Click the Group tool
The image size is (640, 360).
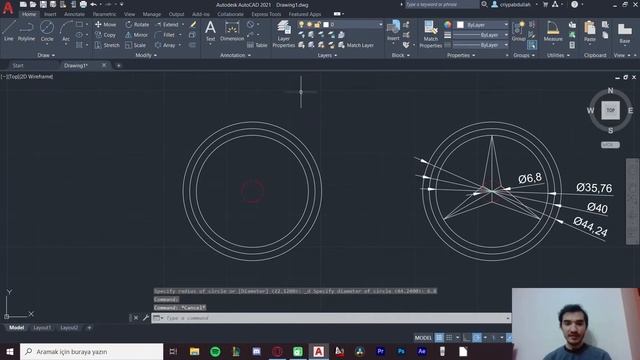click(x=518, y=31)
